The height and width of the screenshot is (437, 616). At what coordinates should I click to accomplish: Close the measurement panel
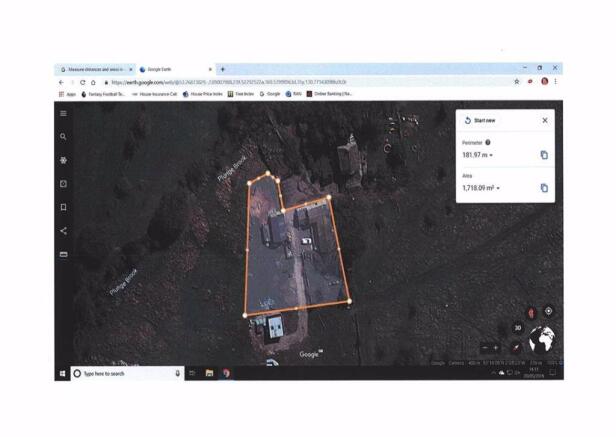(545, 121)
